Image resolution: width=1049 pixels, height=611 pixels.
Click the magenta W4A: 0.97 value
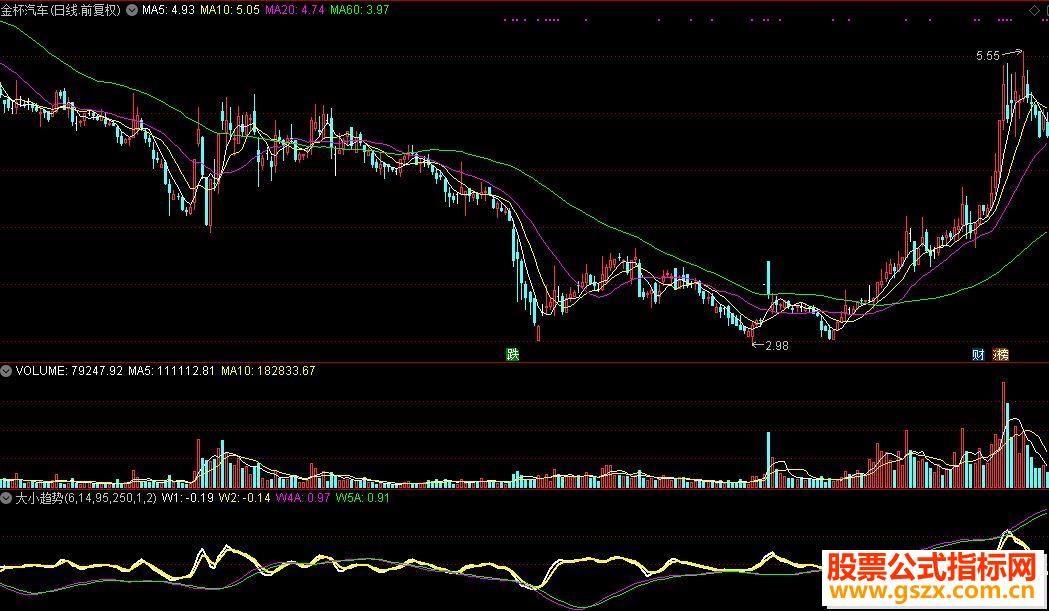[303, 498]
